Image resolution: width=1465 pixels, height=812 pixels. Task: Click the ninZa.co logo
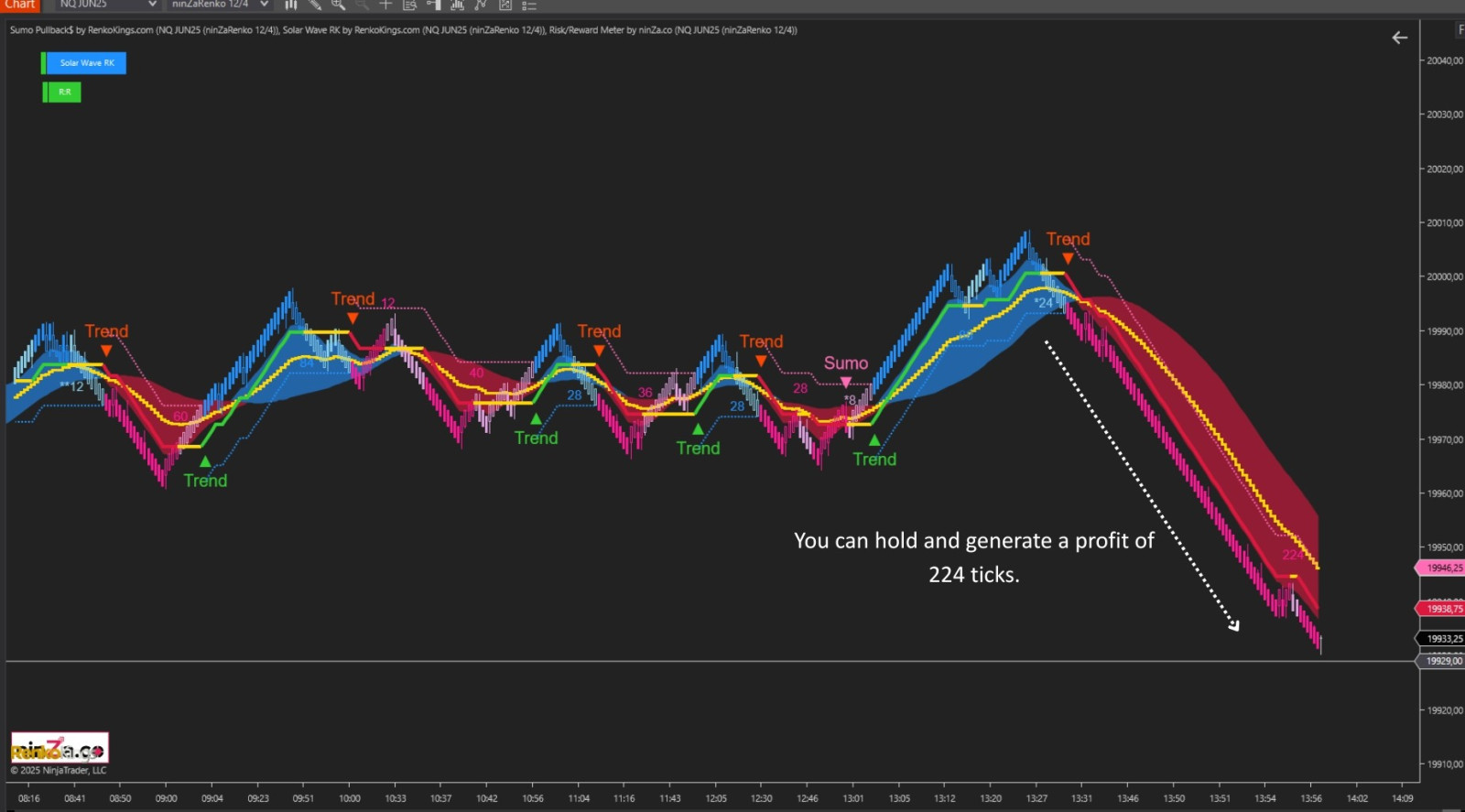(60, 748)
